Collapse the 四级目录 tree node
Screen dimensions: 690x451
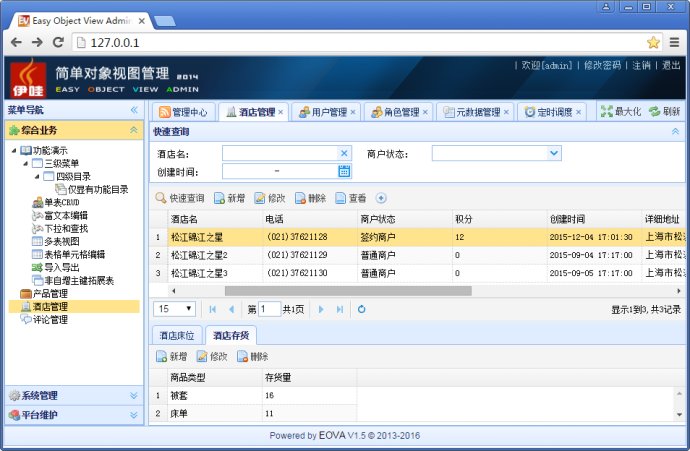click(x=37, y=176)
